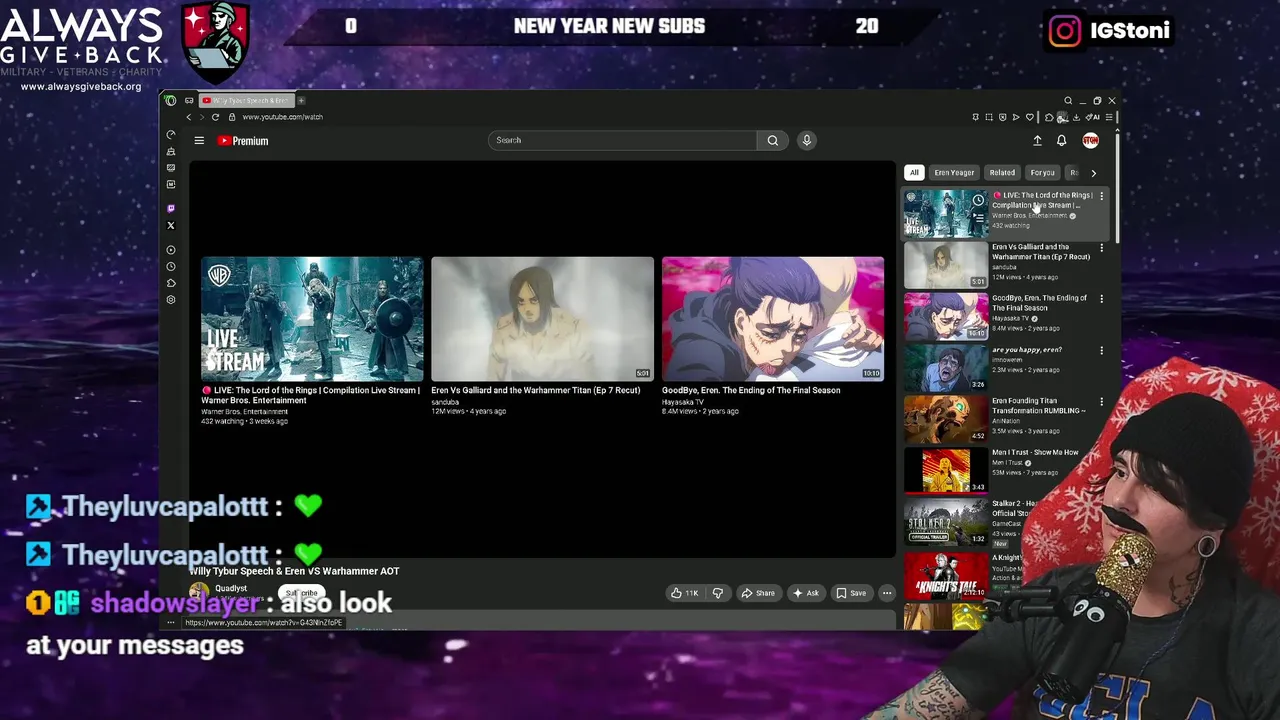Reload the page with the refresh icon
The width and height of the screenshot is (1280, 720).
point(215,117)
